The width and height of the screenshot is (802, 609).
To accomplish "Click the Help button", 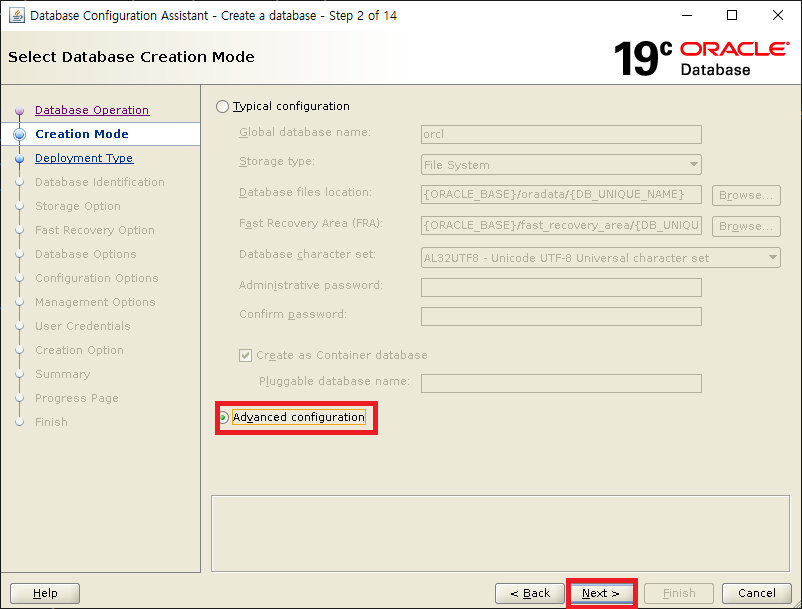I will [x=45, y=593].
